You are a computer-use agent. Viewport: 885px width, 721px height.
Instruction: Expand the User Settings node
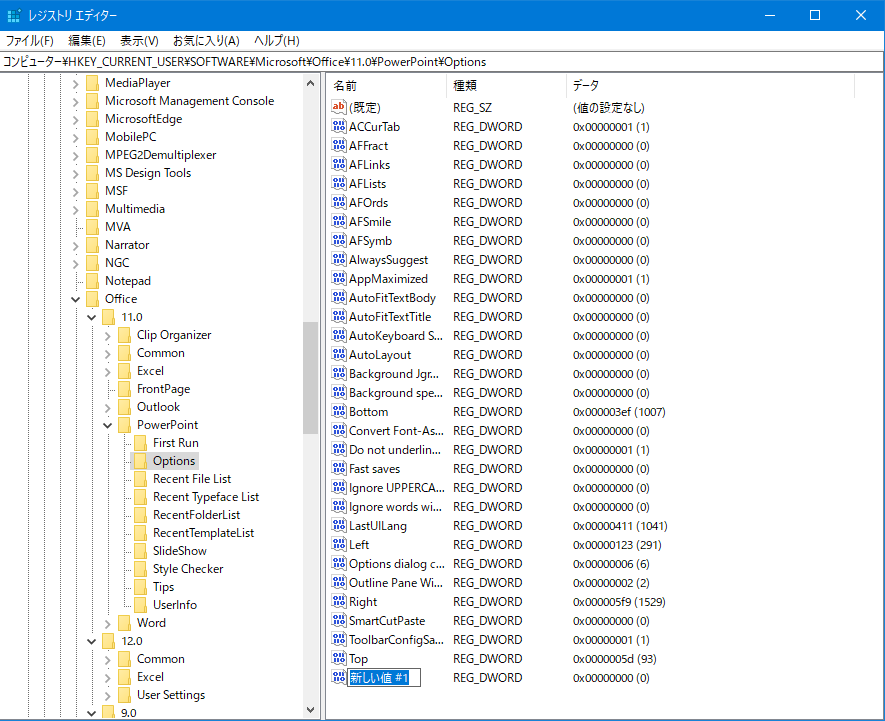click(107, 695)
